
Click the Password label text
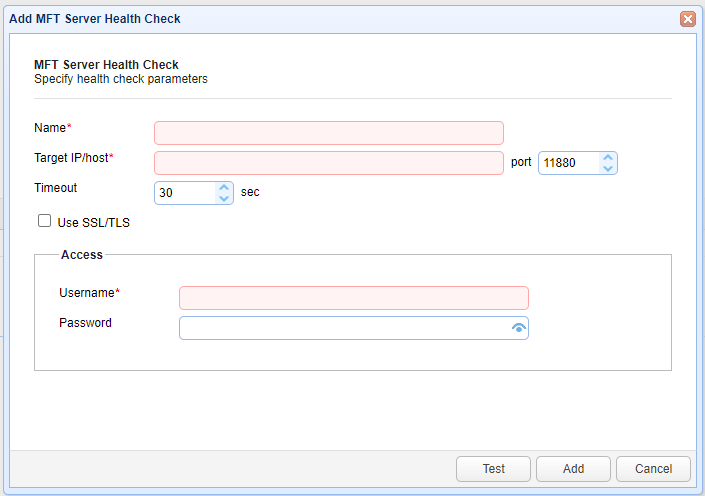(85, 323)
